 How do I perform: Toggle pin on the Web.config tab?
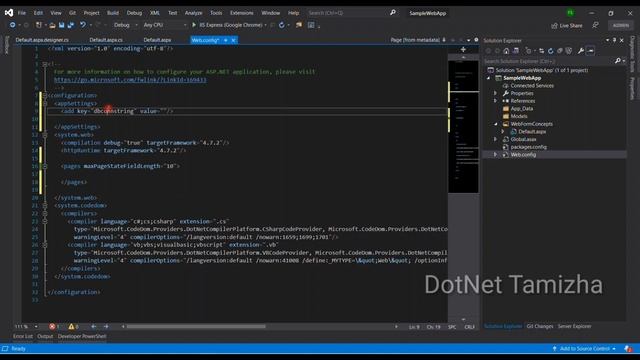(226, 40)
